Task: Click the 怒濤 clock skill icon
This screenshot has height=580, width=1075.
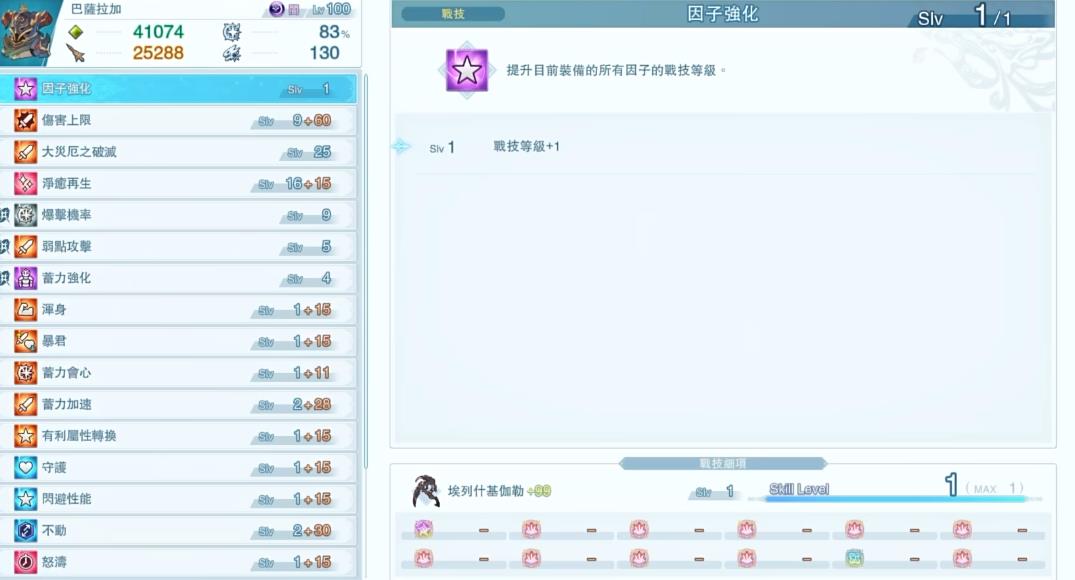Action: tap(25, 561)
